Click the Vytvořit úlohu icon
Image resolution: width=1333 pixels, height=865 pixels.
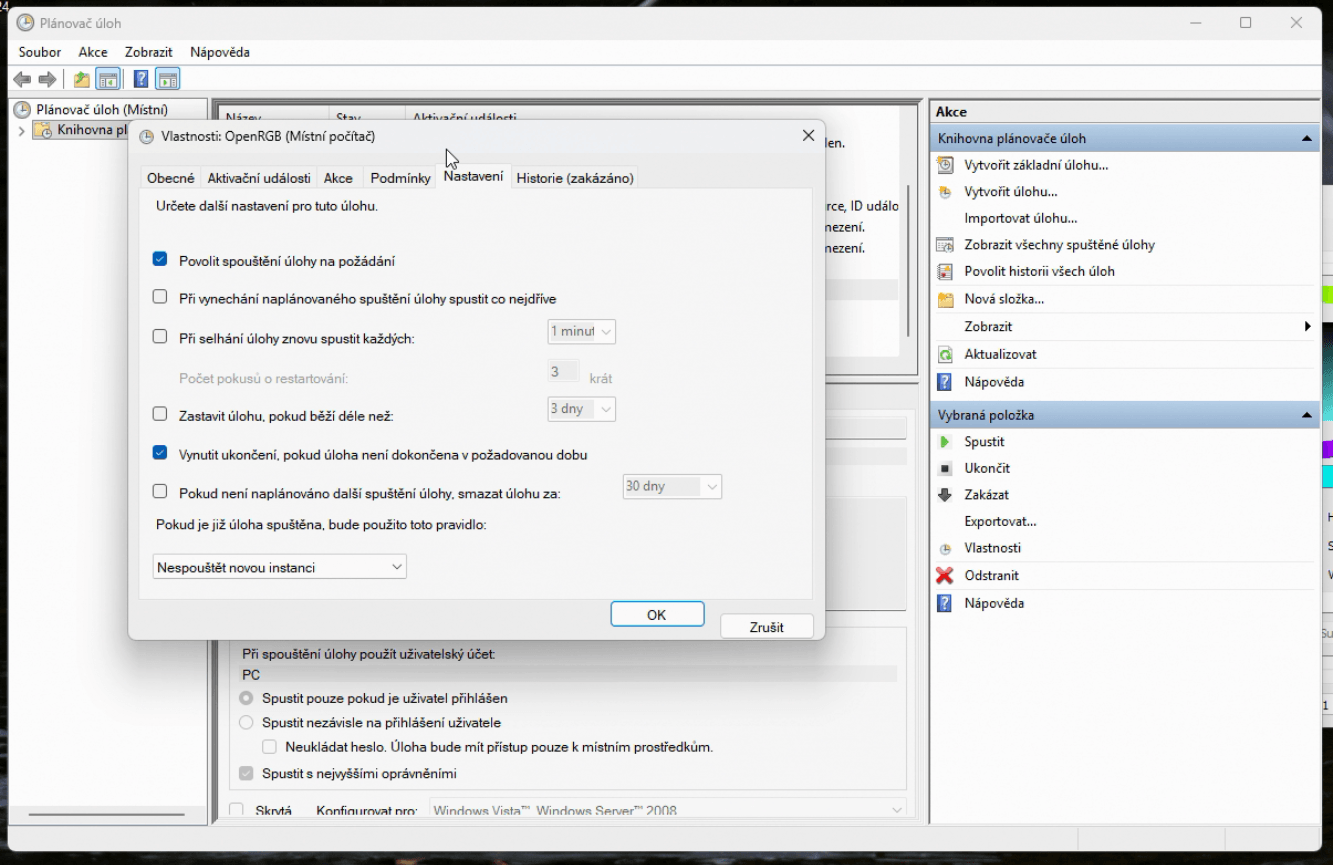point(944,192)
